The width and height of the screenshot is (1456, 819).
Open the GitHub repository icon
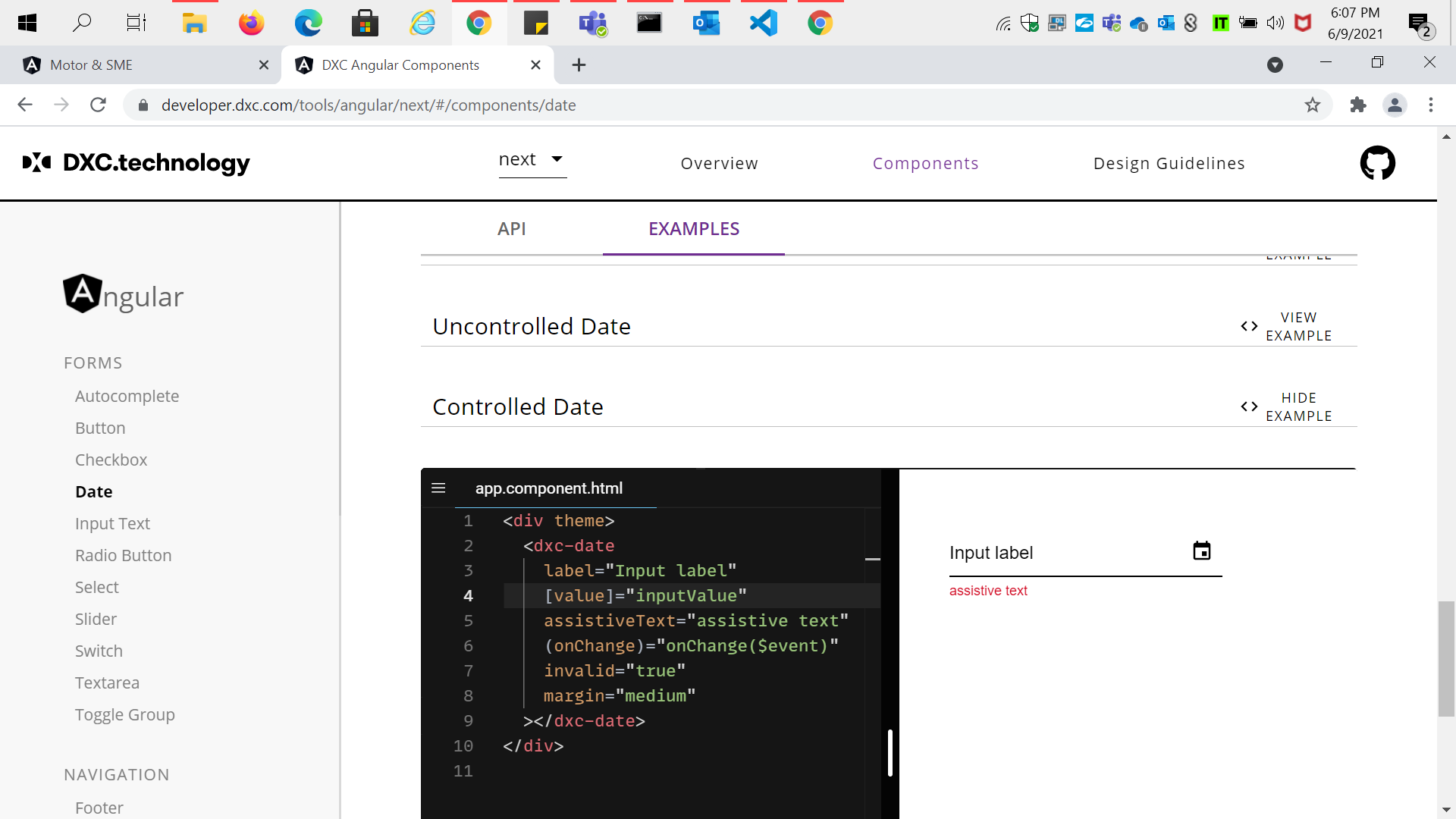(x=1377, y=163)
